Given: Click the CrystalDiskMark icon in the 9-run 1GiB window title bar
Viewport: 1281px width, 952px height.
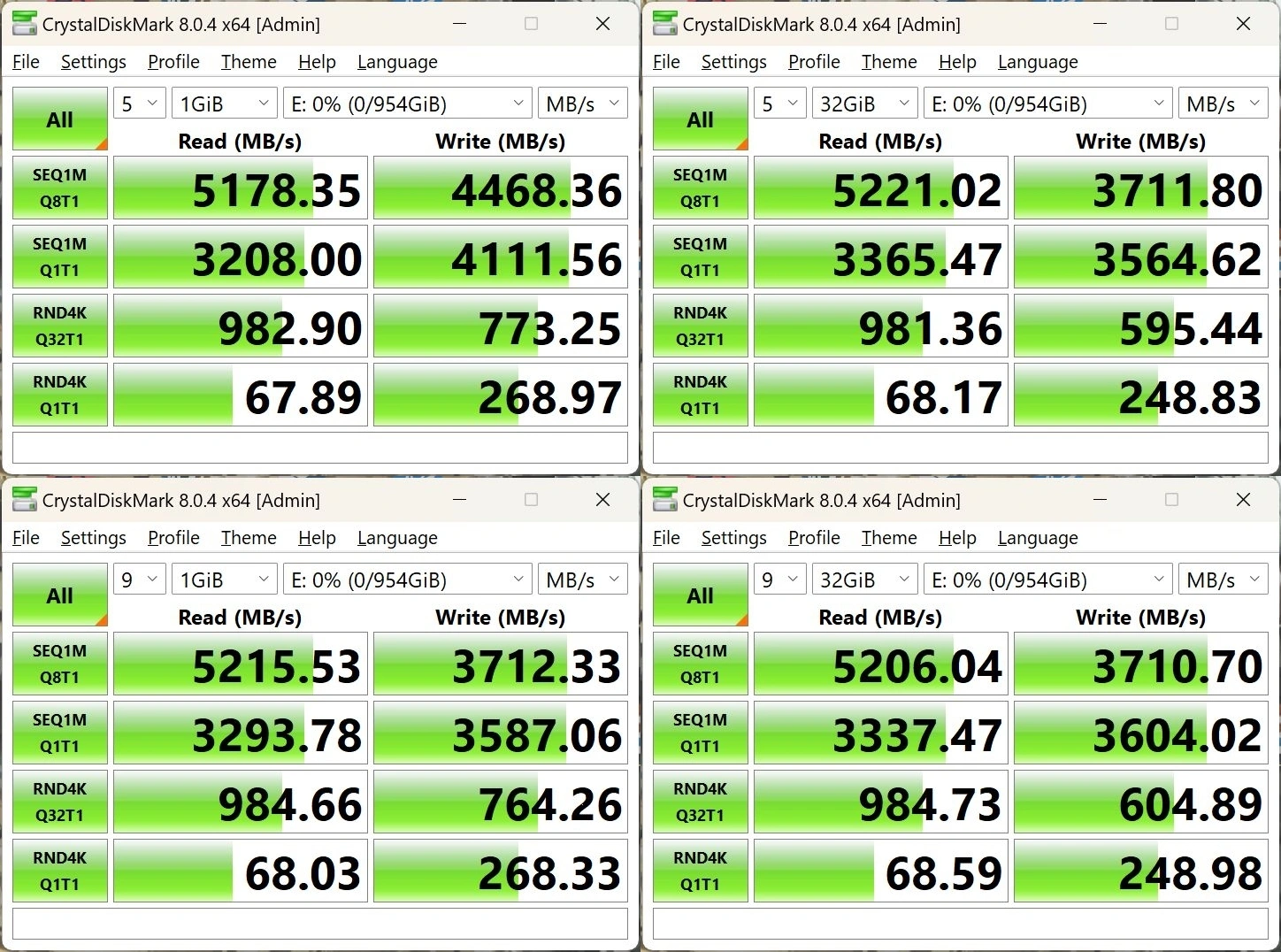Looking at the screenshot, I should coord(25,500).
